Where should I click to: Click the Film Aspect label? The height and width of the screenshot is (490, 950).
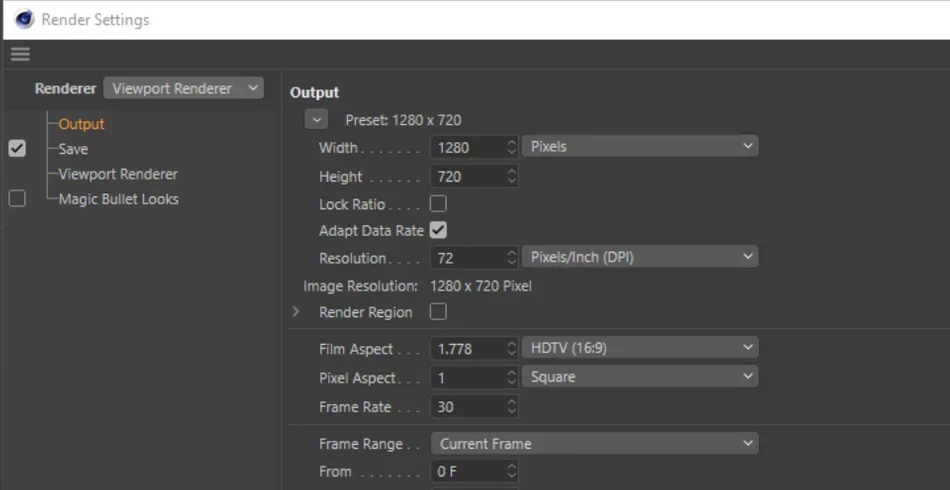pos(356,349)
